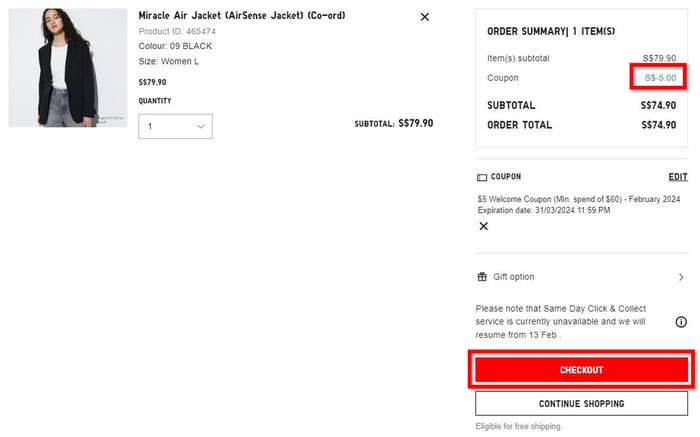The image size is (700, 437).
Task: Click the Order Summary heading
Action: (x=548, y=31)
